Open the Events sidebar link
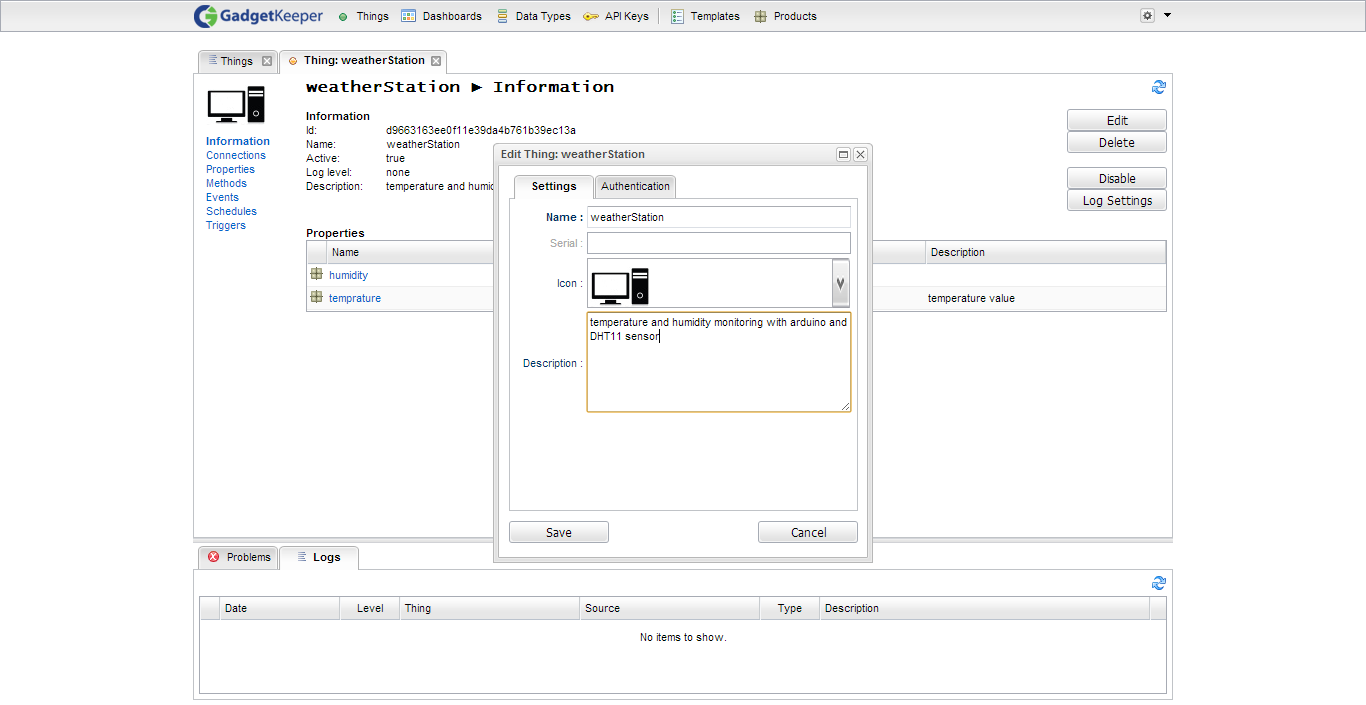 tap(222, 197)
